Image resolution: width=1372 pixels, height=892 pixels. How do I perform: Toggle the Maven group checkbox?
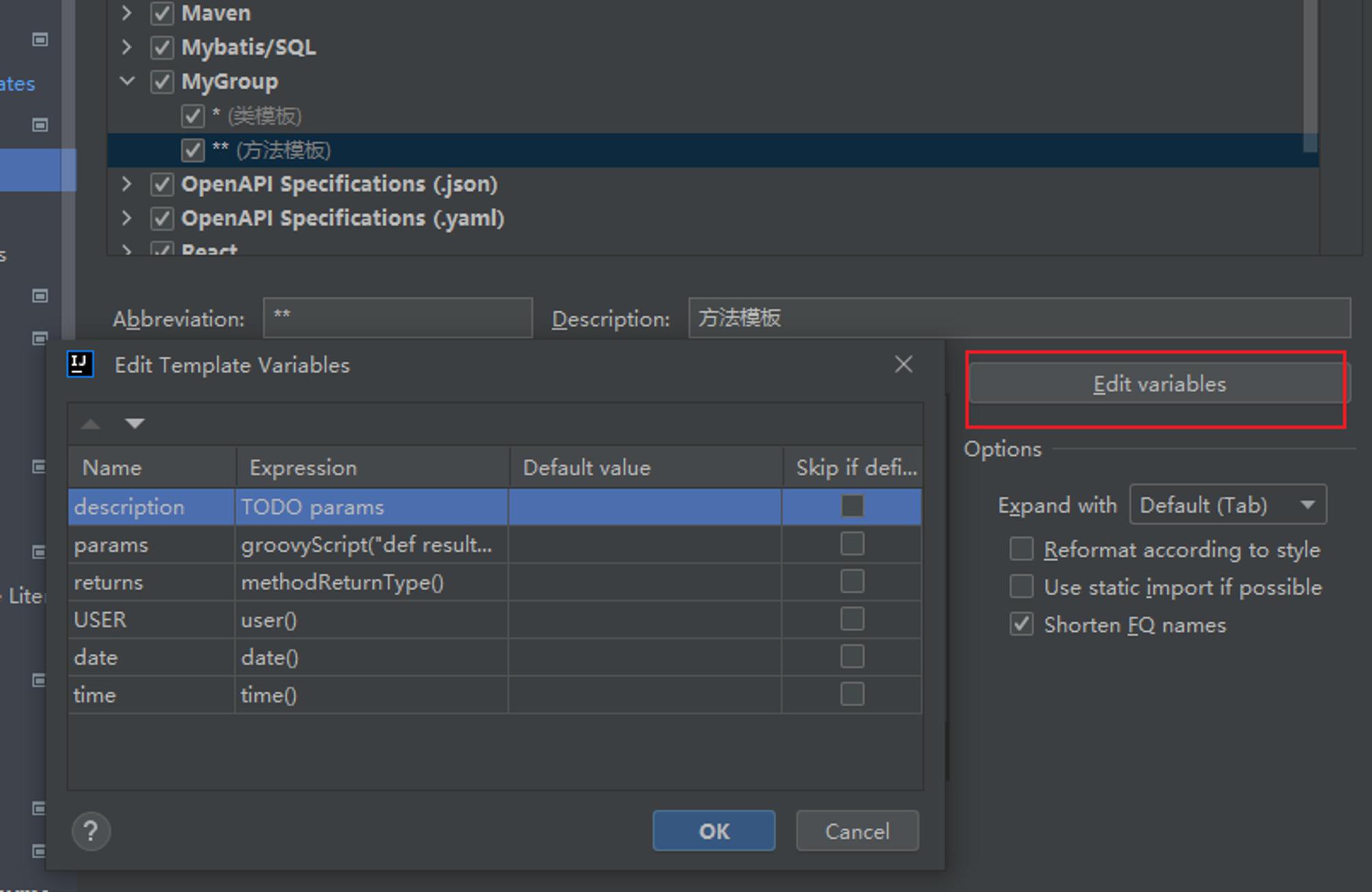point(162,13)
